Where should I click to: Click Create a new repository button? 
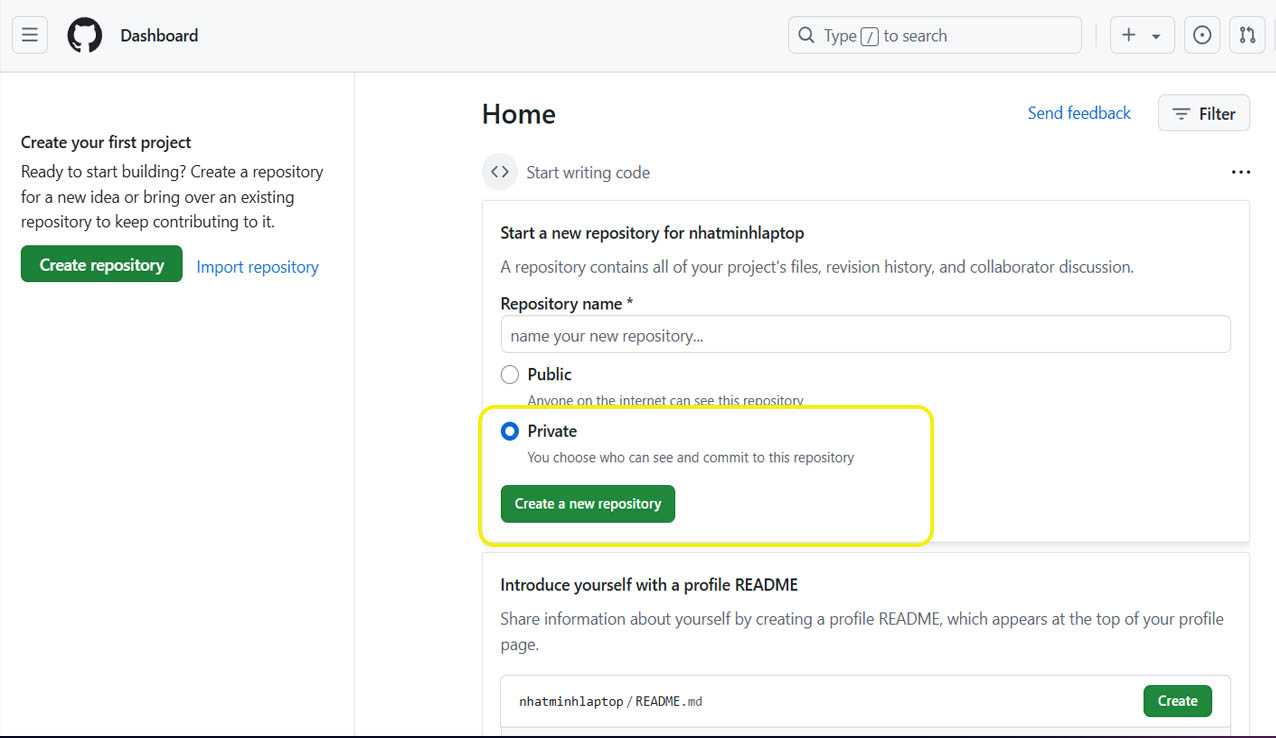[588, 504]
